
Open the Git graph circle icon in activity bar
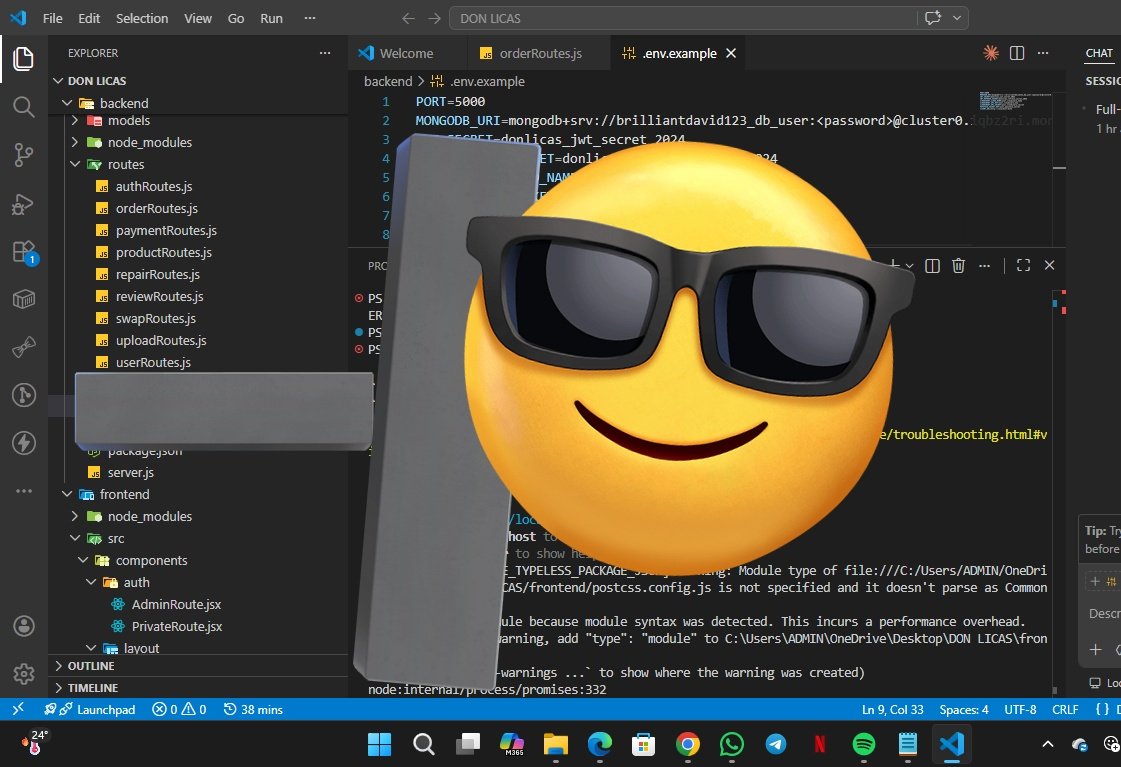[24, 395]
